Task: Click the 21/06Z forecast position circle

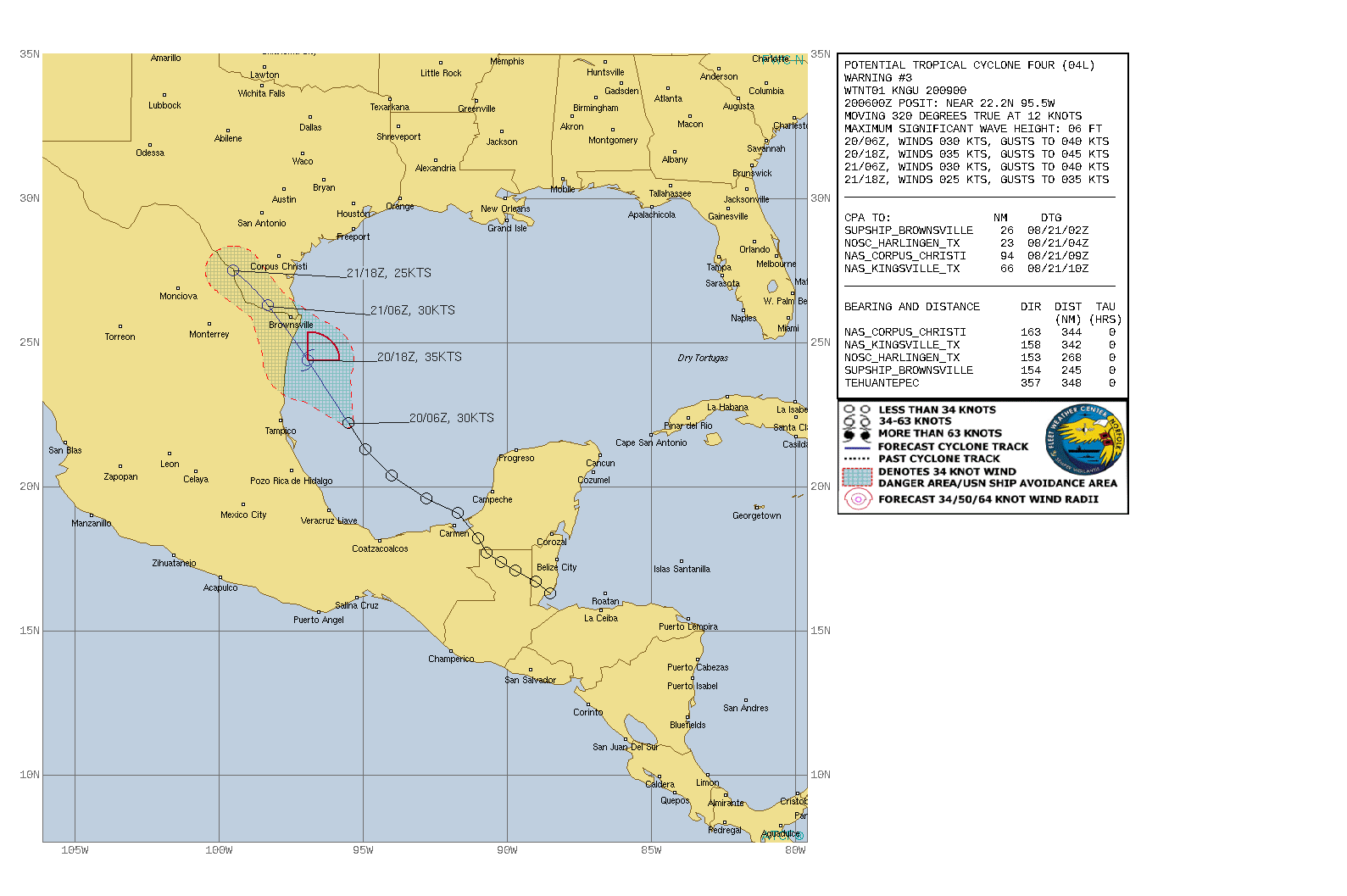Action: click(x=268, y=306)
